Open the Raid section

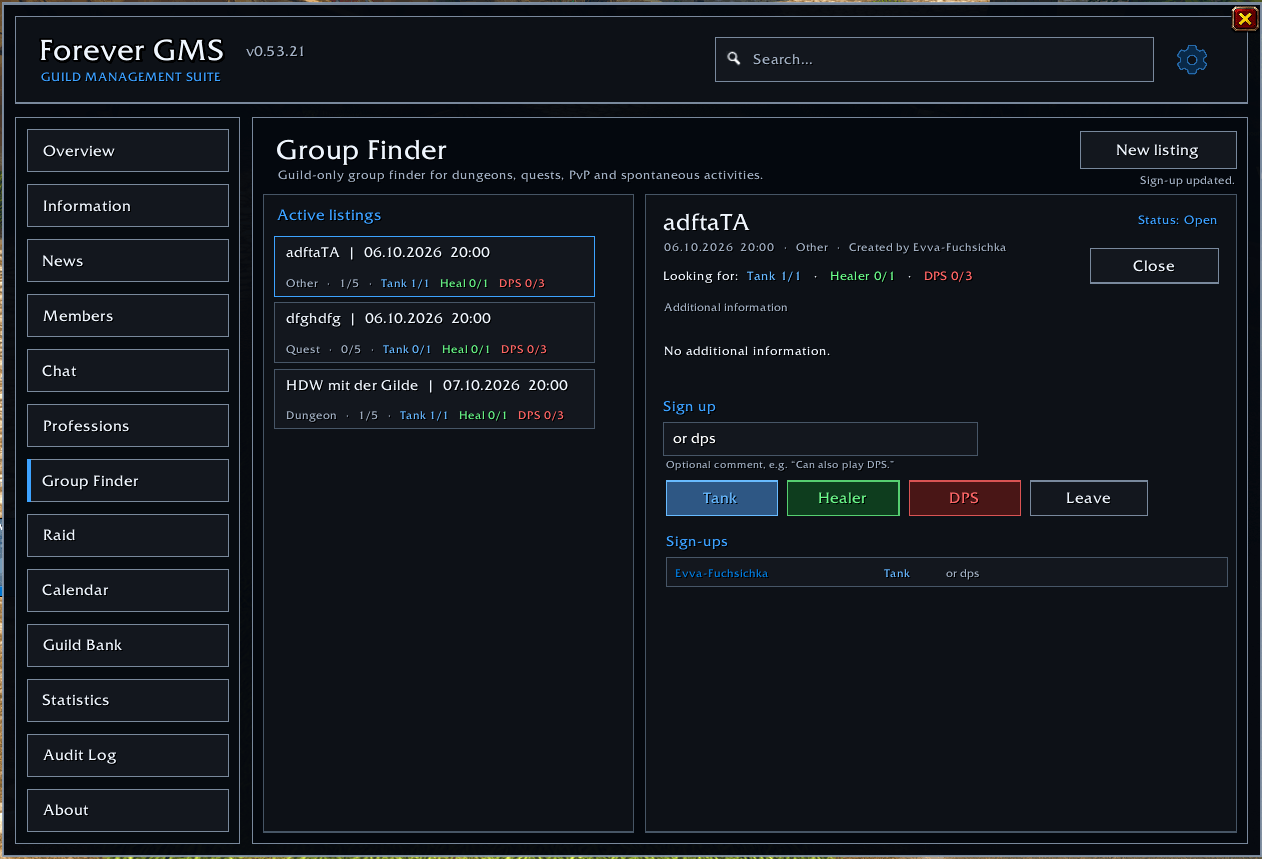click(x=128, y=535)
